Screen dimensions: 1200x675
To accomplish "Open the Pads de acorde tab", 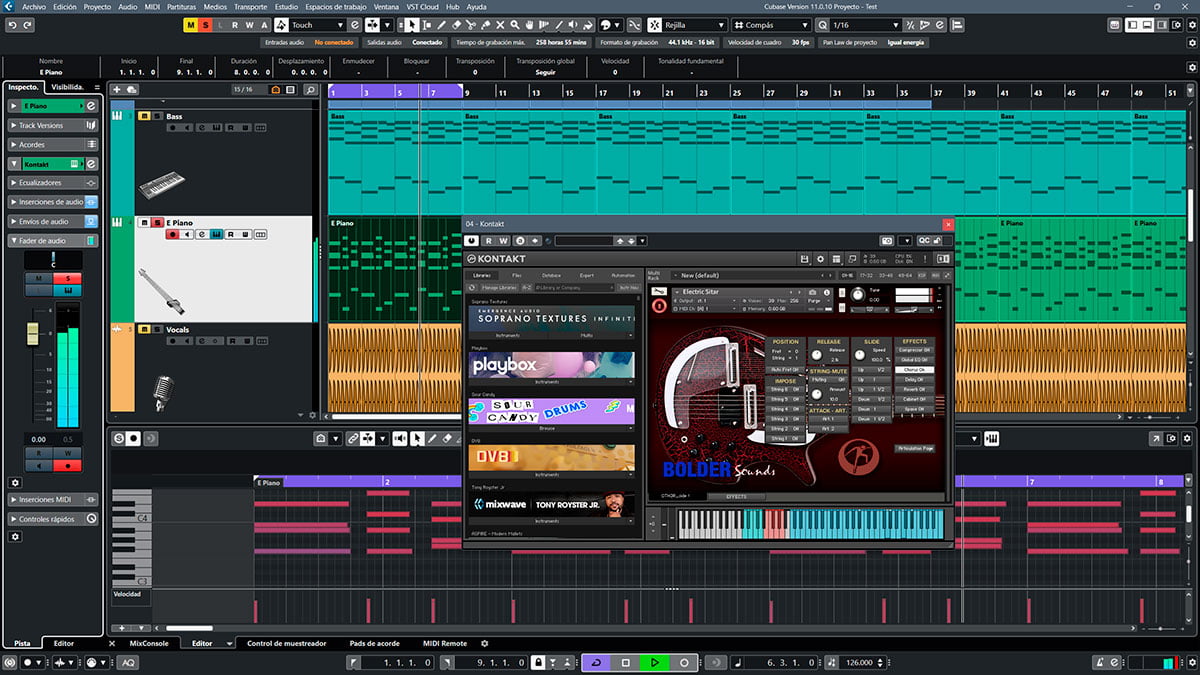I will tap(375, 644).
